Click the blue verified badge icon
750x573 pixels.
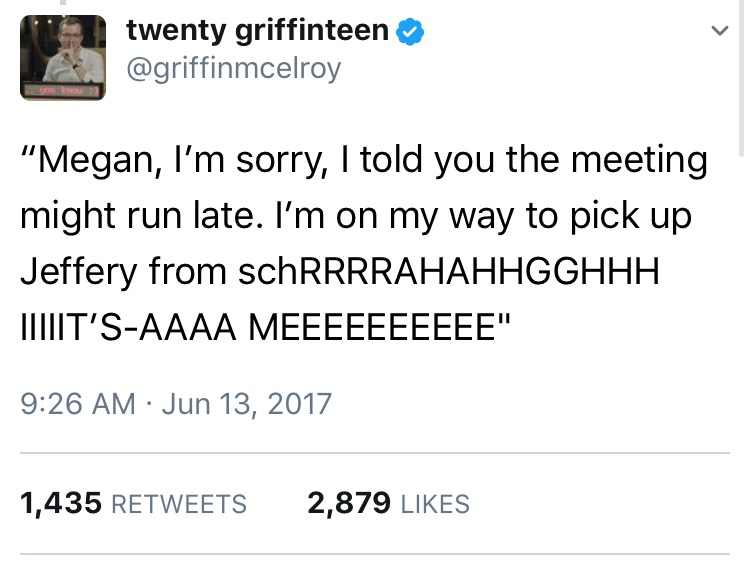pyautogui.click(x=409, y=31)
